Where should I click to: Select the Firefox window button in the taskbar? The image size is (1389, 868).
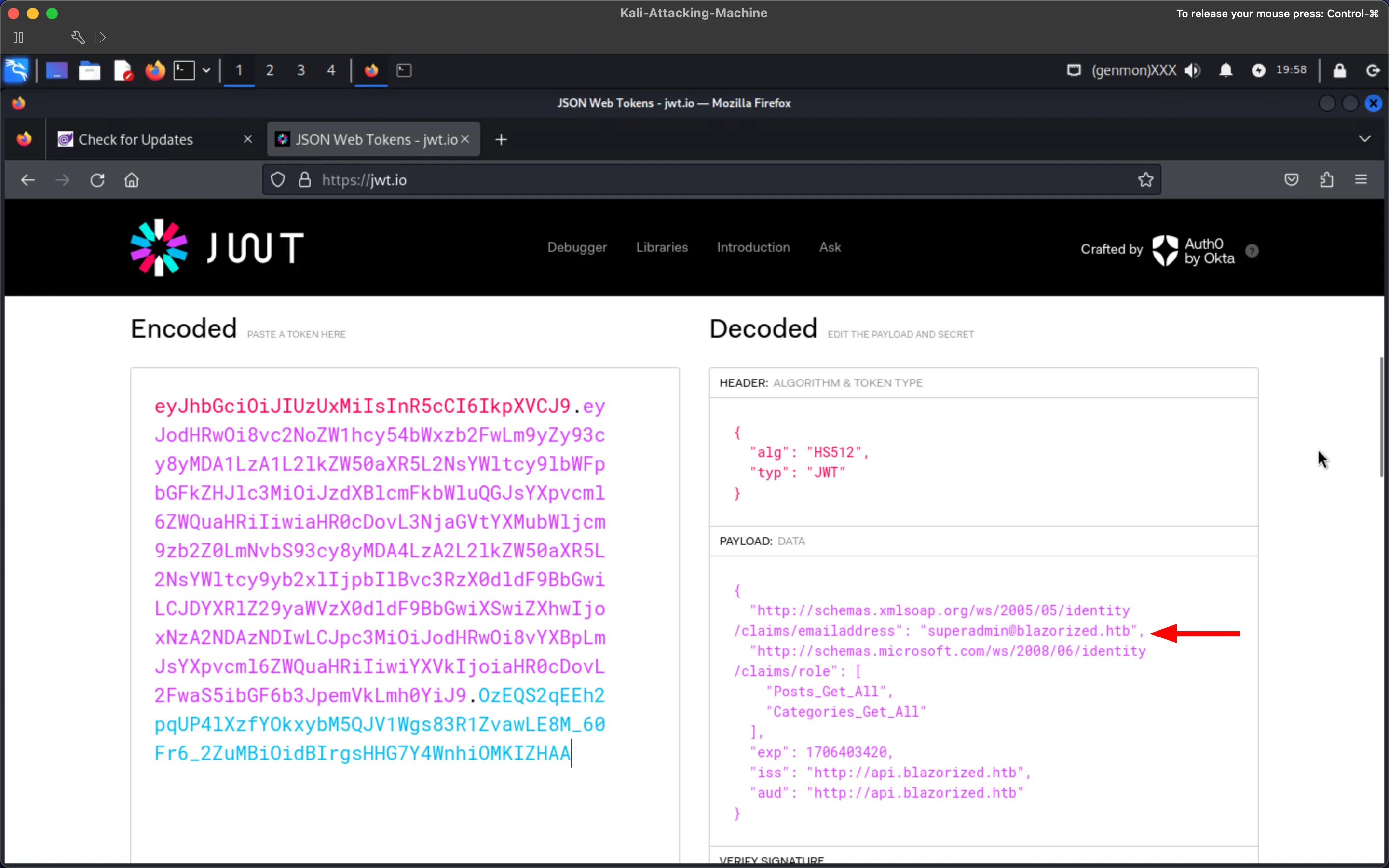[x=371, y=70]
